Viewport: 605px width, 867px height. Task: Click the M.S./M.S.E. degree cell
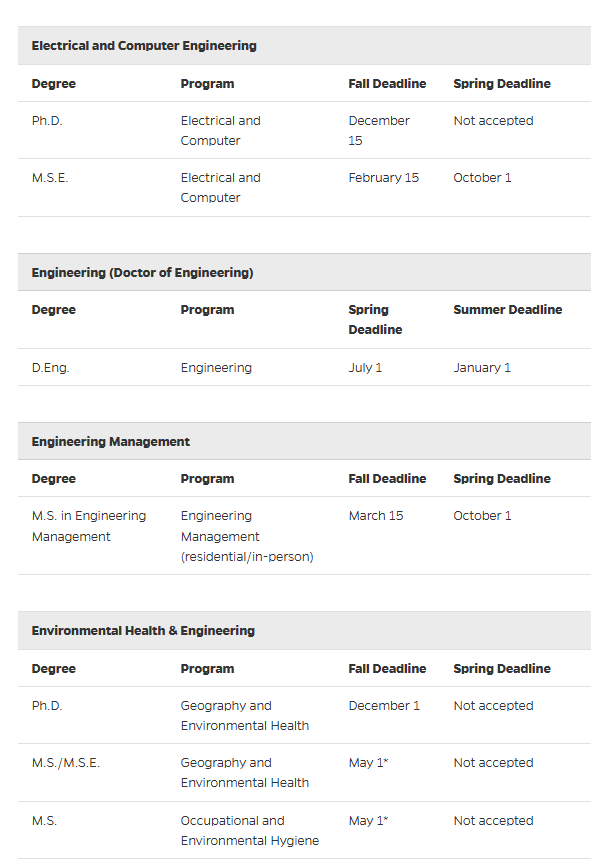click(65, 763)
